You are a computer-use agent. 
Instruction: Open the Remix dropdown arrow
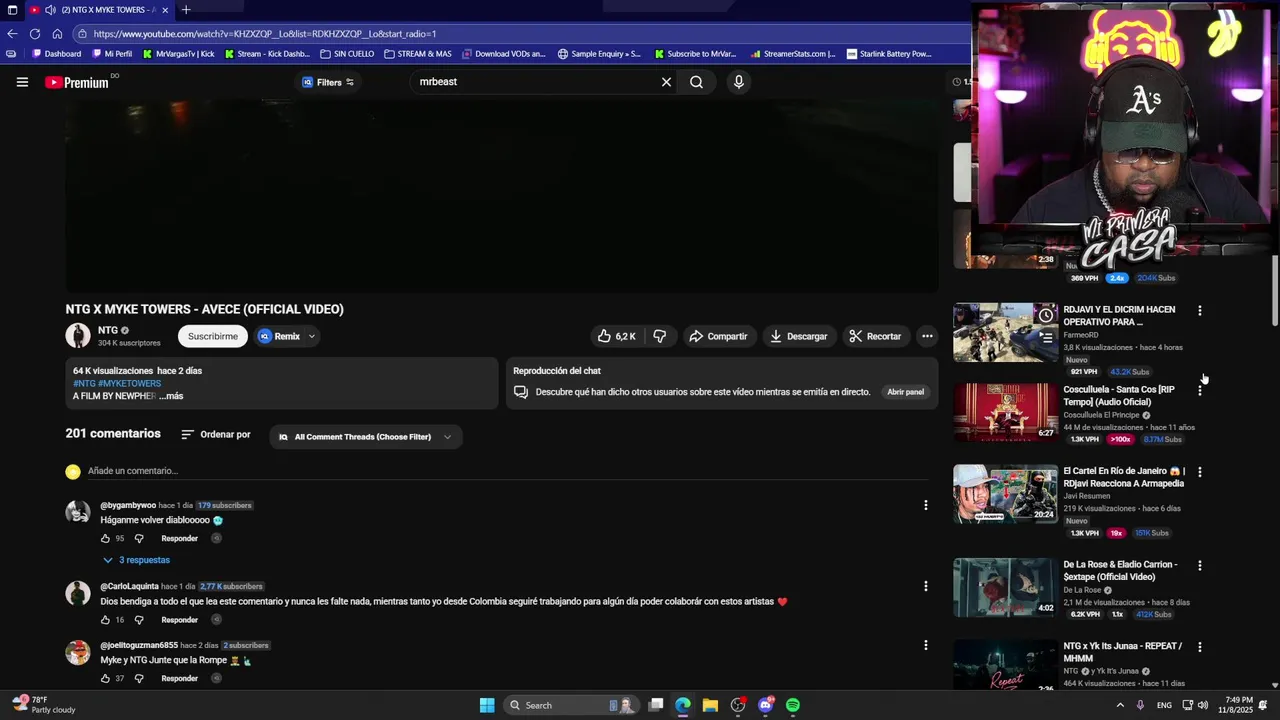tap(311, 336)
